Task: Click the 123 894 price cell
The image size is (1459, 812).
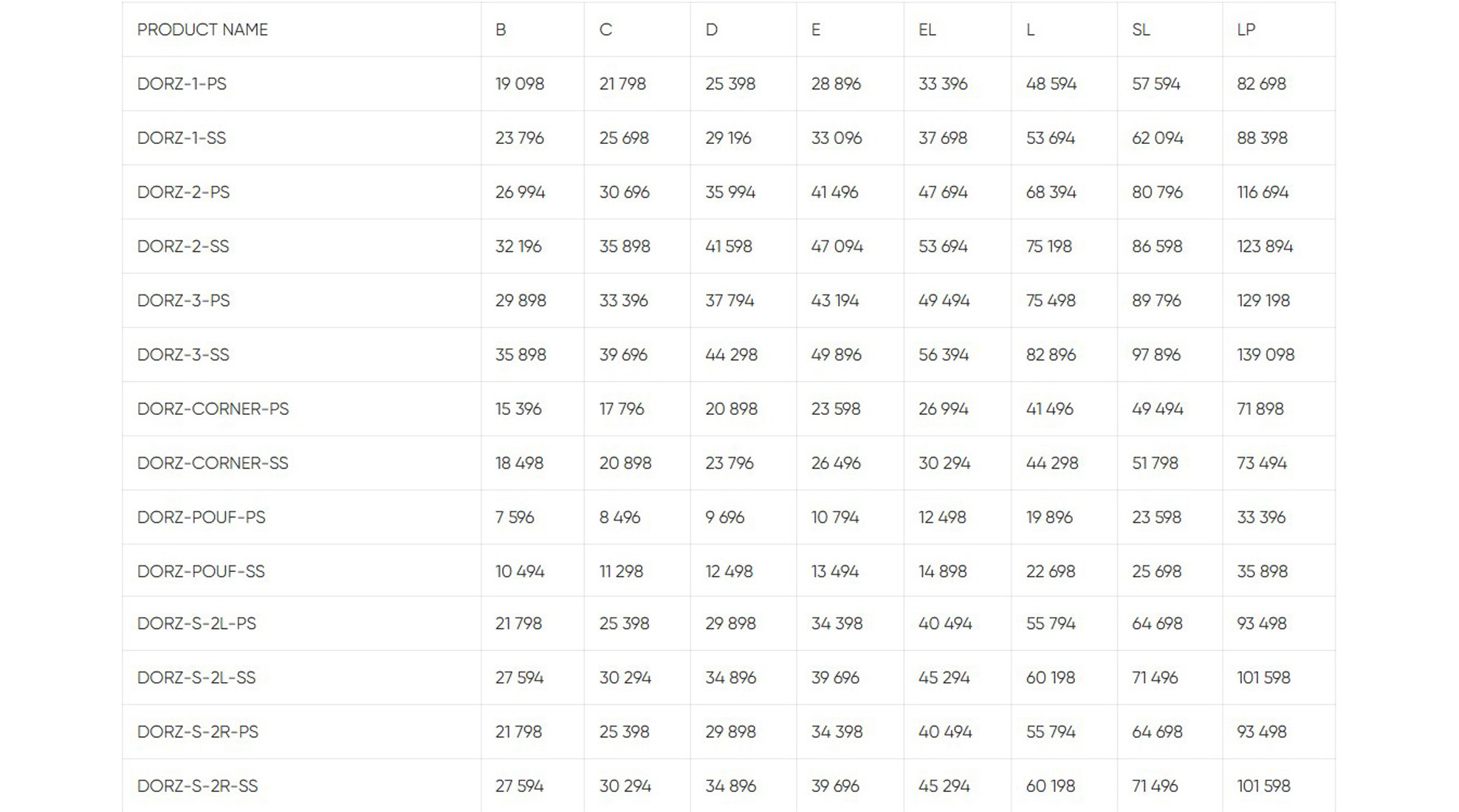Action: click(1265, 247)
